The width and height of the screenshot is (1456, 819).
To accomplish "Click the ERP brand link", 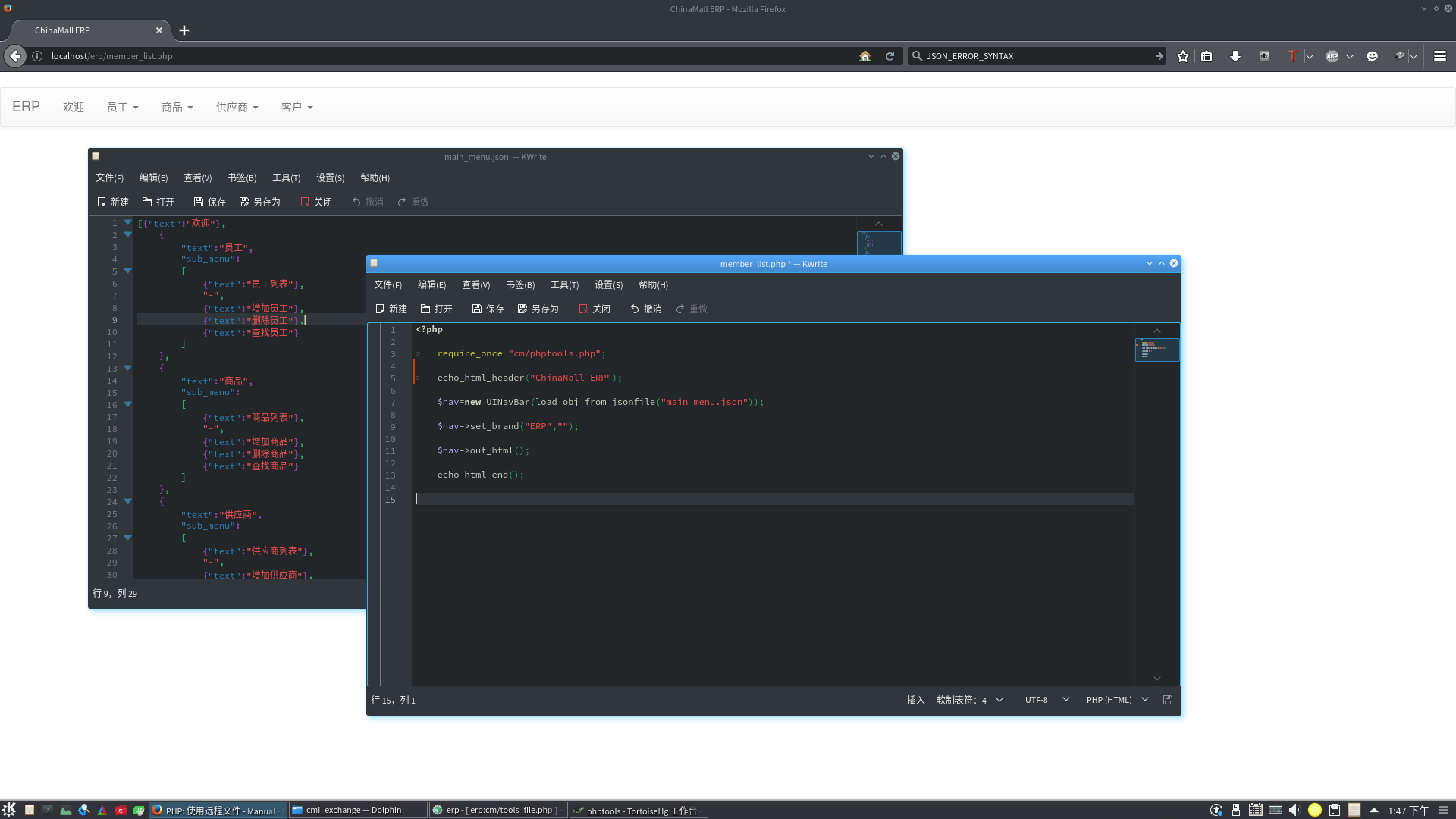I will pos(26,107).
